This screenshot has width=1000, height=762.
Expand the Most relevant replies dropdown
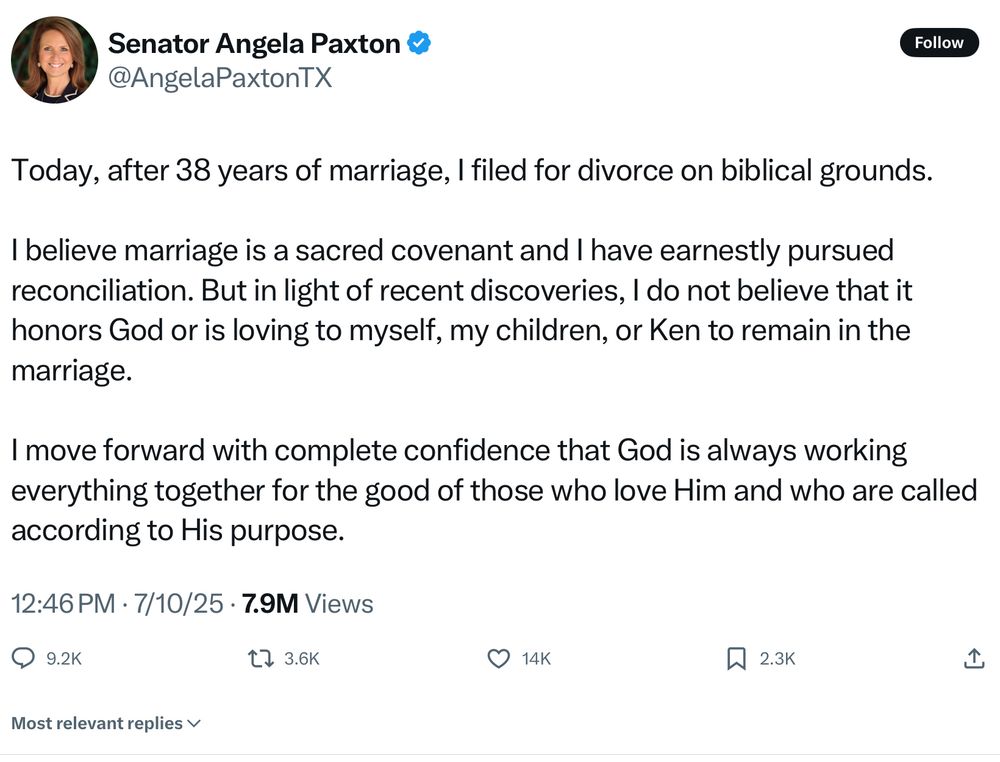tap(106, 723)
